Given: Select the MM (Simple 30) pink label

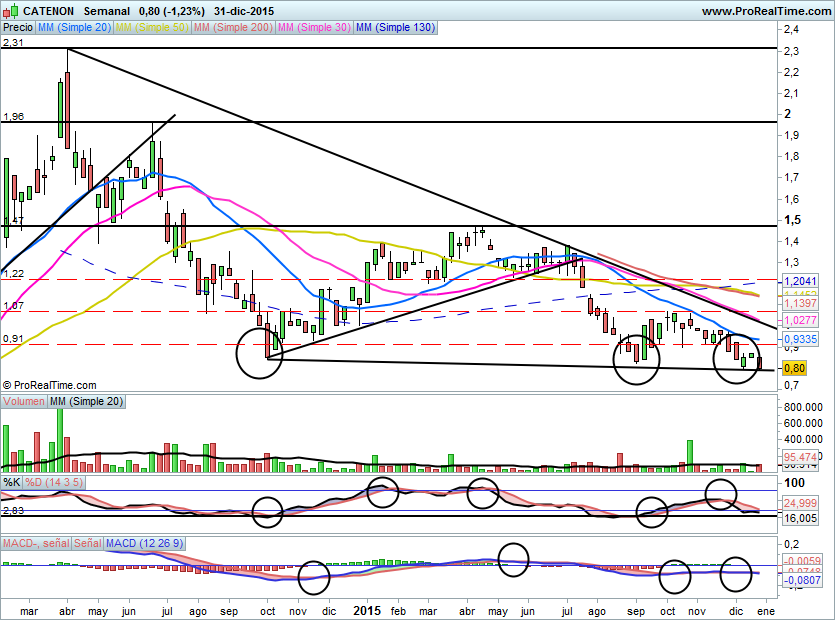Looking at the screenshot, I should point(314,28).
